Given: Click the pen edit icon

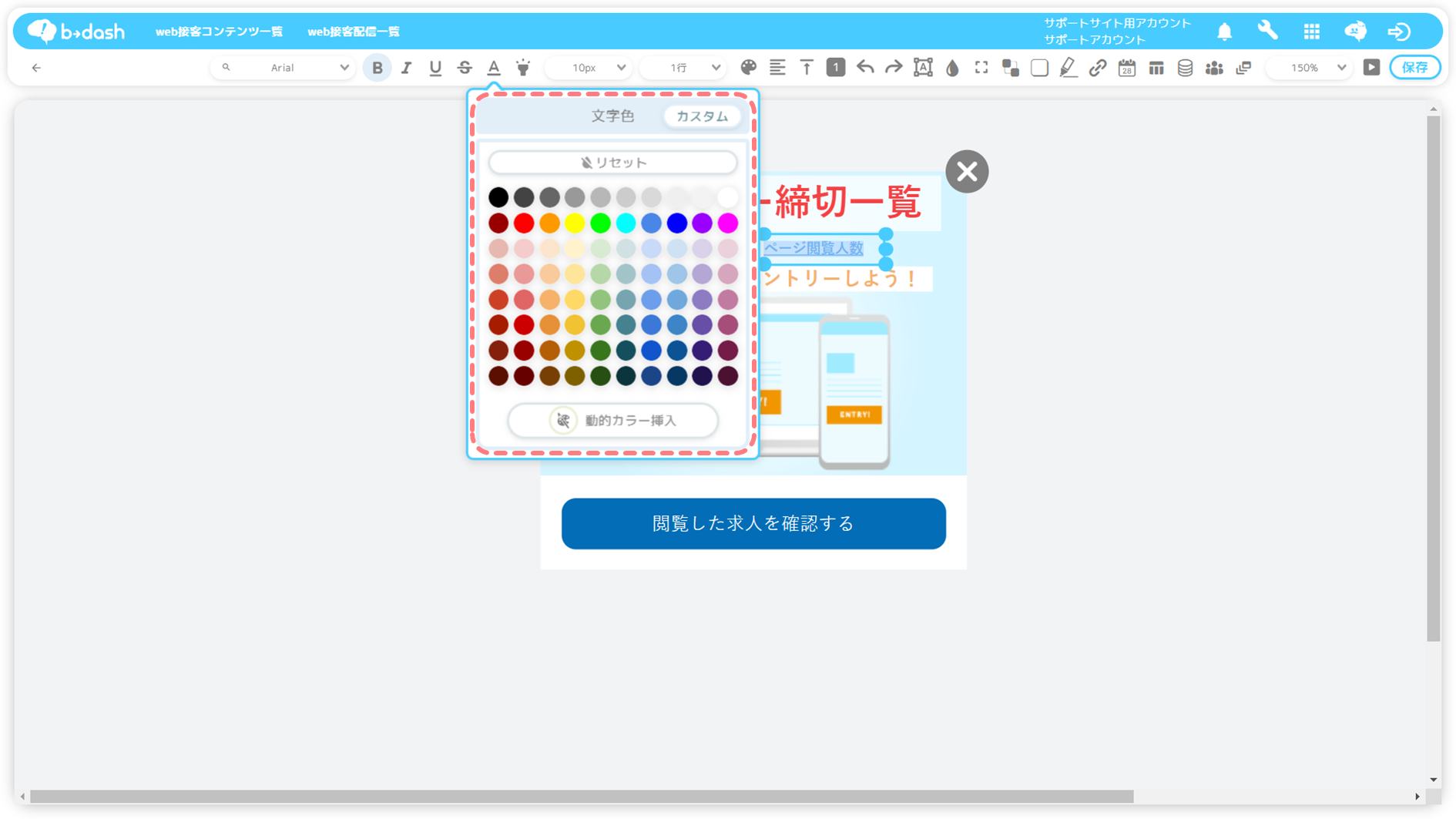Looking at the screenshot, I should point(1069,68).
